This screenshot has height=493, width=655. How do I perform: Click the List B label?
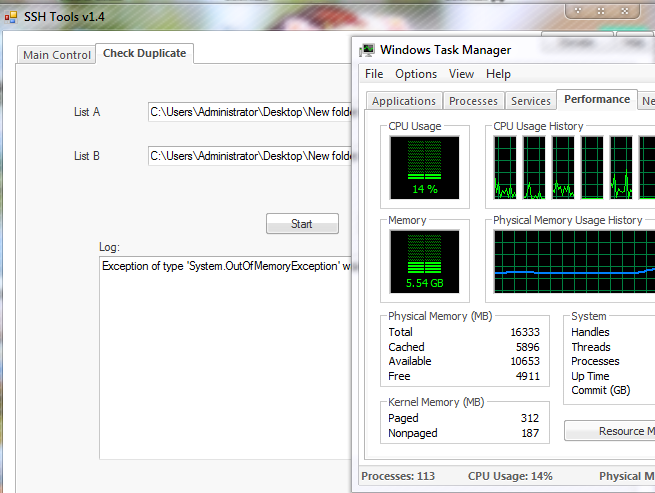pos(87,156)
